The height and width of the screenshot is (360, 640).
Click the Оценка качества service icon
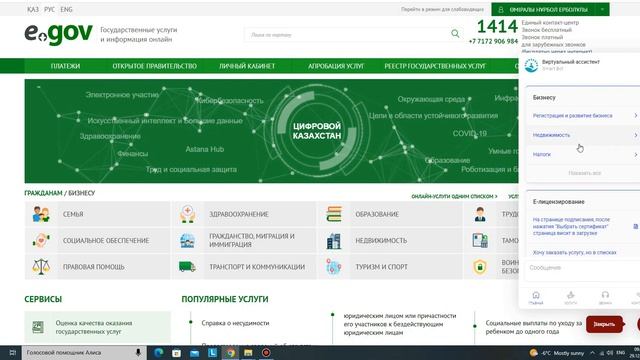[x=38, y=327]
